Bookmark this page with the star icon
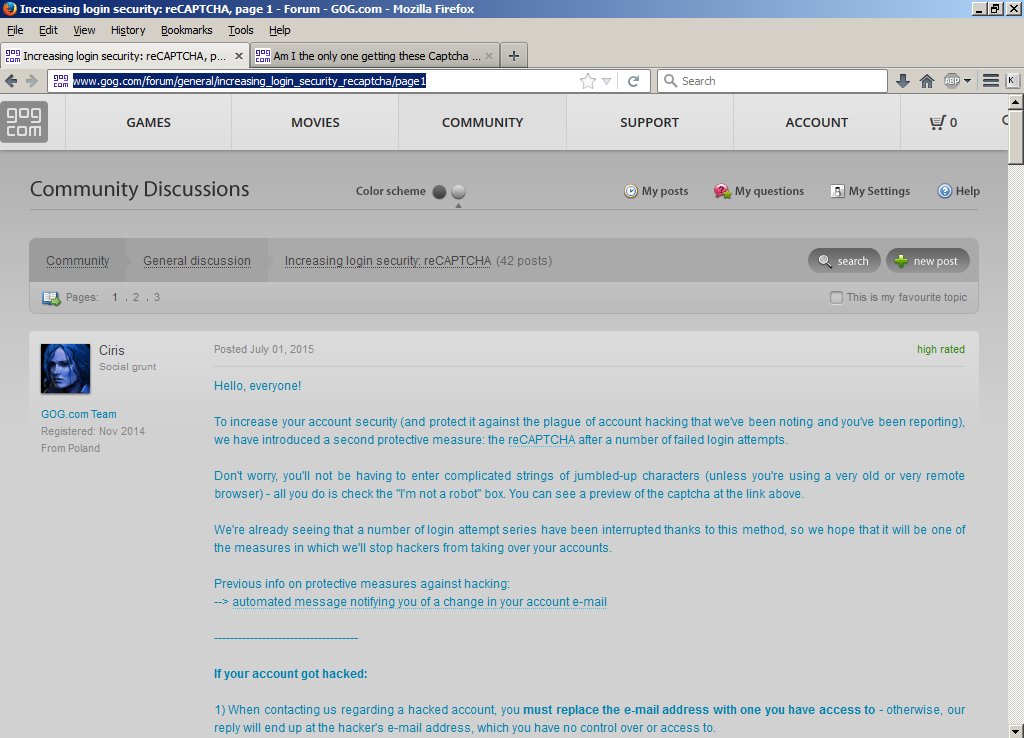The width and height of the screenshot is (1024, 738). click(x=588, y=81)
